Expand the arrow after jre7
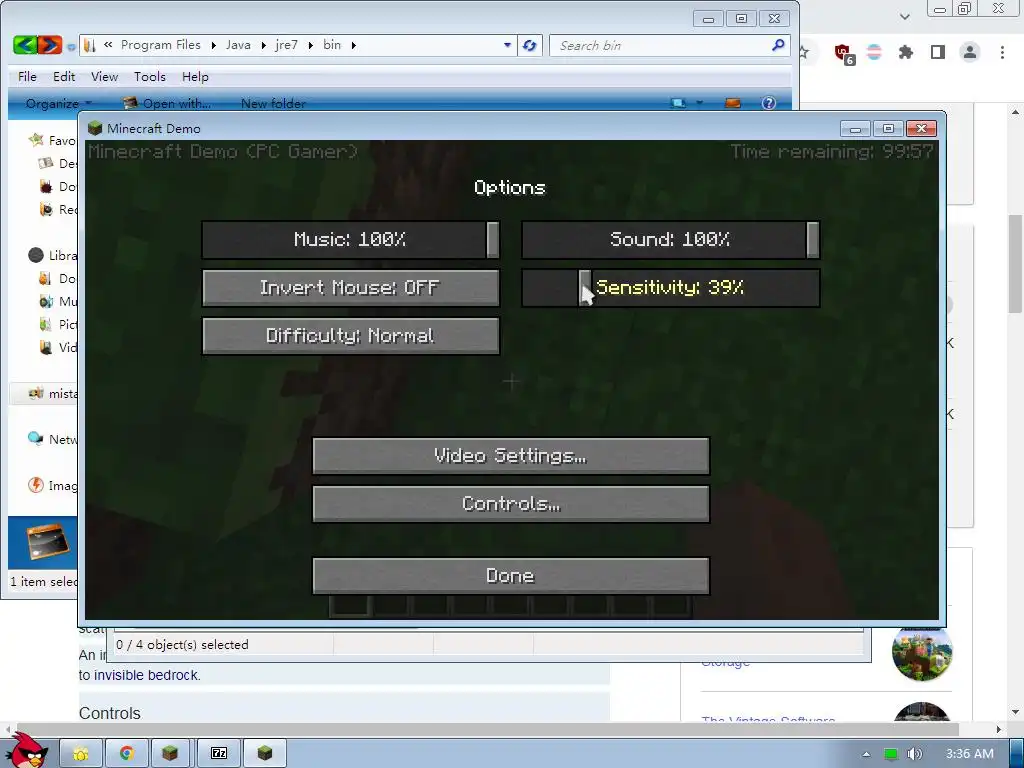This screenshot has width=1024, height=768. [310, 45]
